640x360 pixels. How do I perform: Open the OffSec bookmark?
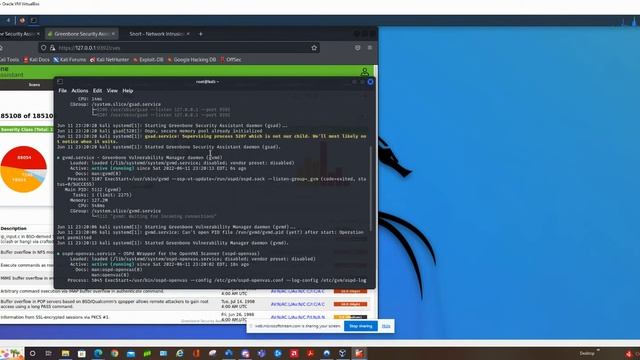point(231,60)
